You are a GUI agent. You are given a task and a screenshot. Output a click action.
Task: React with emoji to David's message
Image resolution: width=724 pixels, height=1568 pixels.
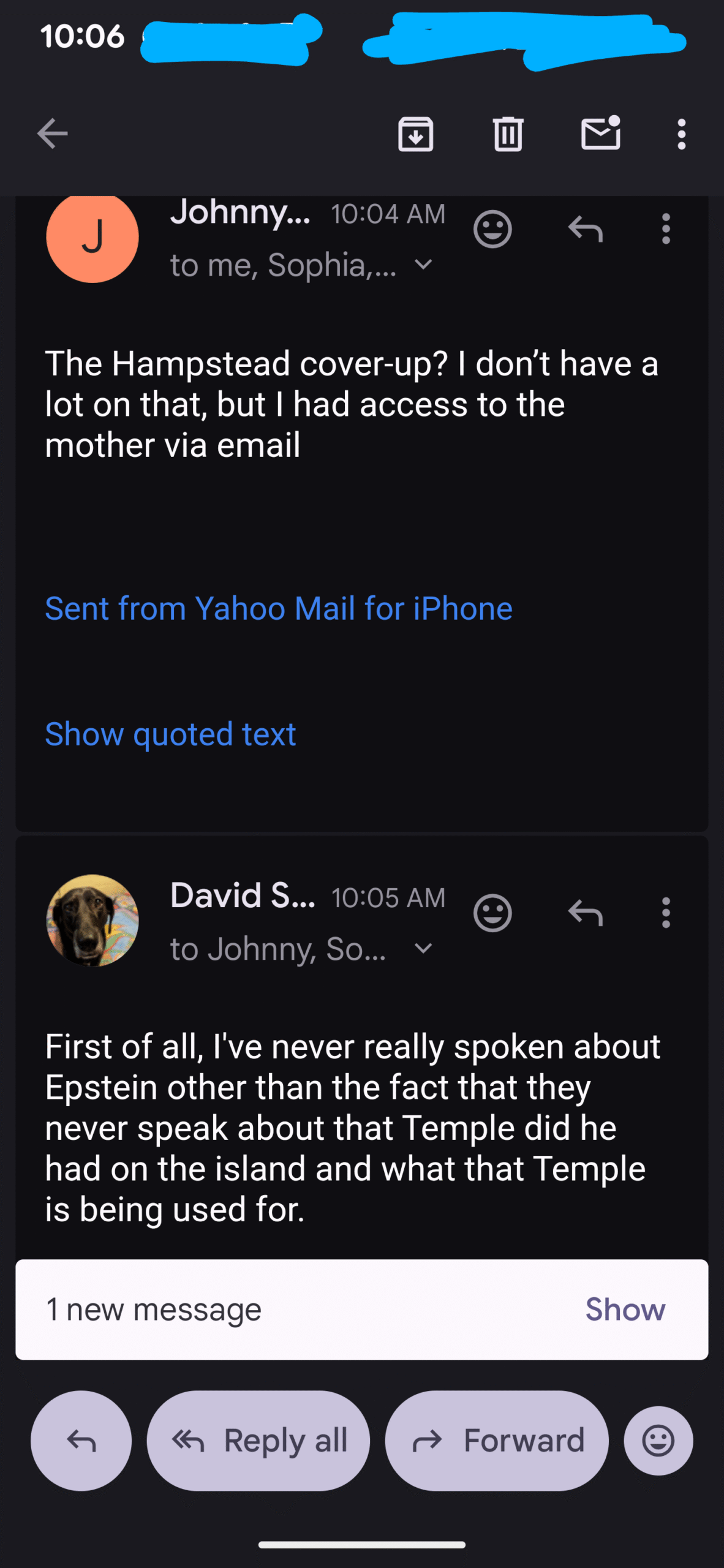pos(492,913)
